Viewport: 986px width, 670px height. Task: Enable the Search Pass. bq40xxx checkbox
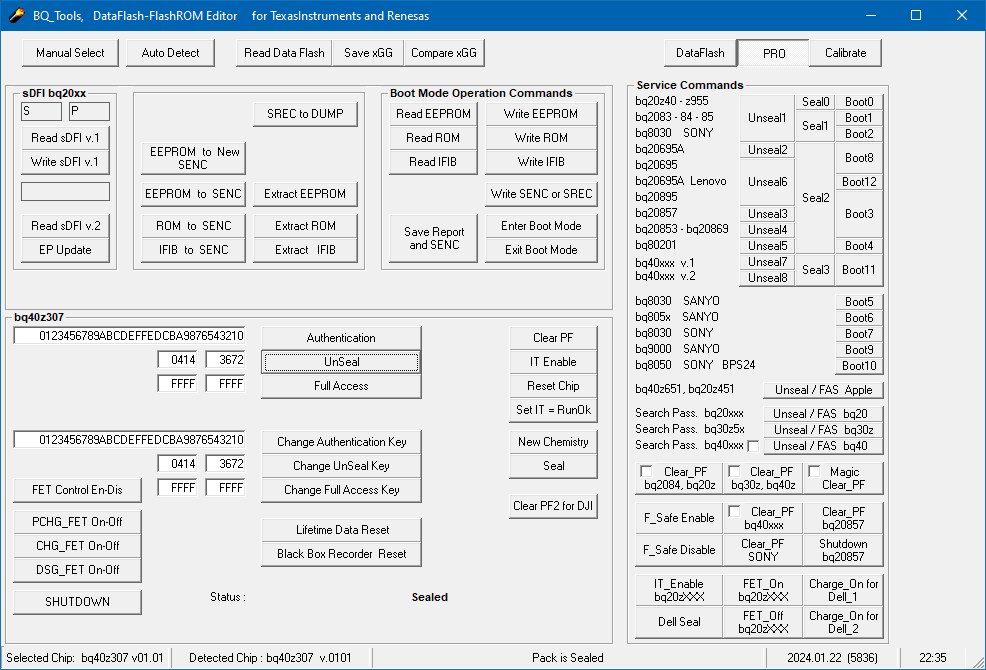753,446
